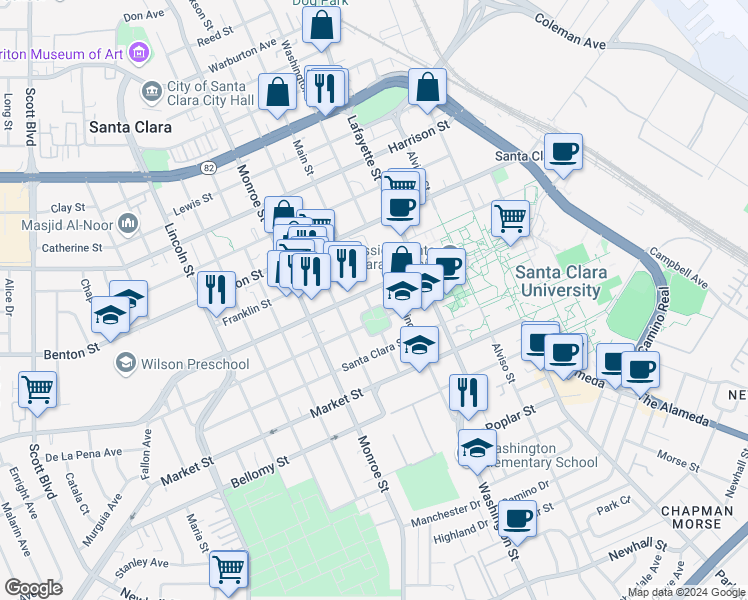Open the graduation cap marker on Benton St

pos(110,318)
